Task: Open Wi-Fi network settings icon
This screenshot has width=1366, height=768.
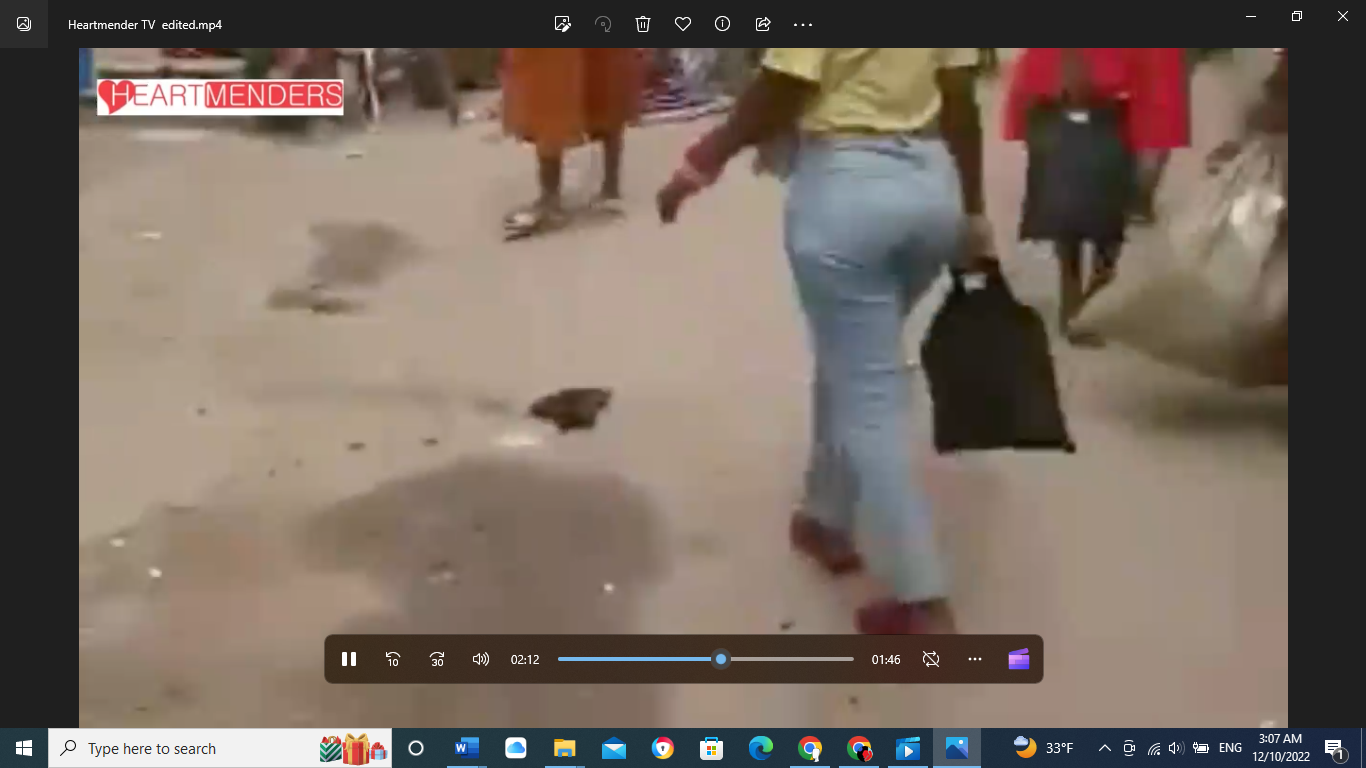Action: pyautogui.click(x=1153, y=748)
